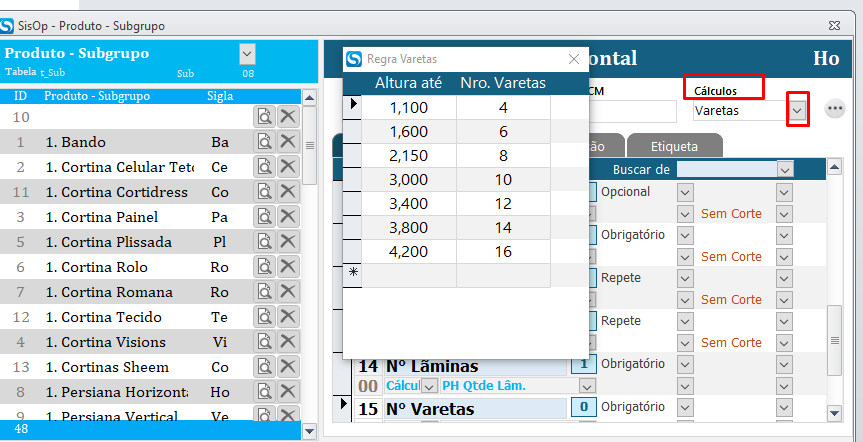
Task: Open search icon for the Bando row
Action: [x=264, y=142]
